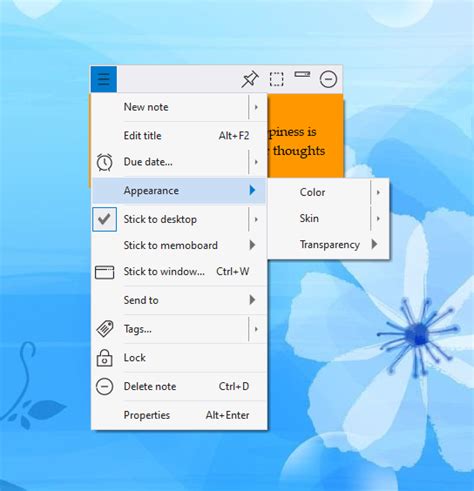Click the hamburger menu icon in note title bar
Screen dimensions: 474x491
[x=104, y=79]
